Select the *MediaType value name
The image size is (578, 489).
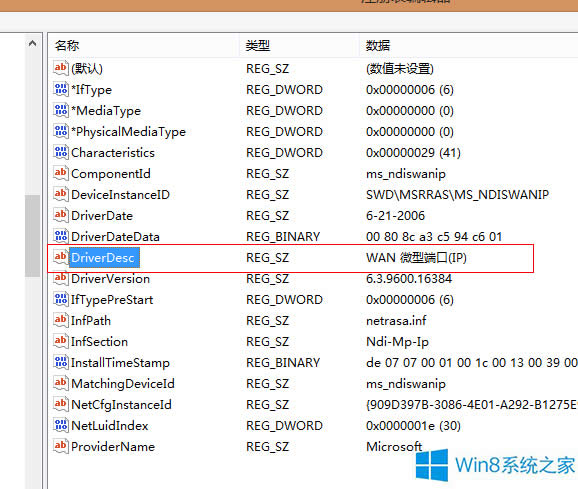[106, 111]
